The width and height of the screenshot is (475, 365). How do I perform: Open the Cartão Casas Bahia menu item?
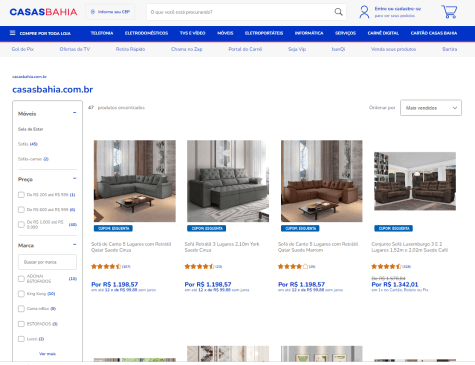[x=434, y=33]
